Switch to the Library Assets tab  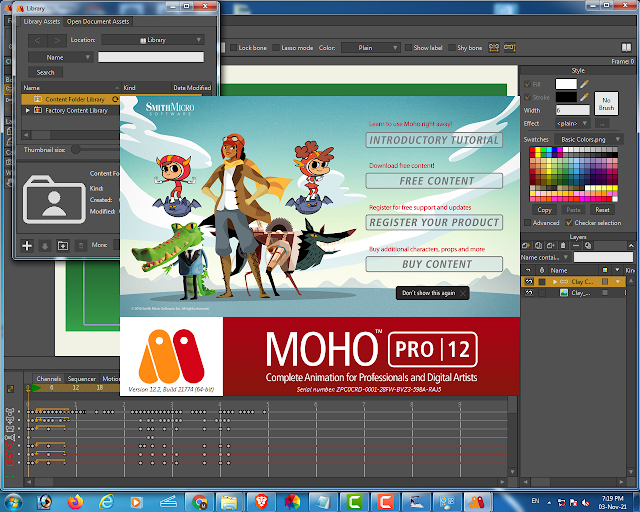point(42,21)
